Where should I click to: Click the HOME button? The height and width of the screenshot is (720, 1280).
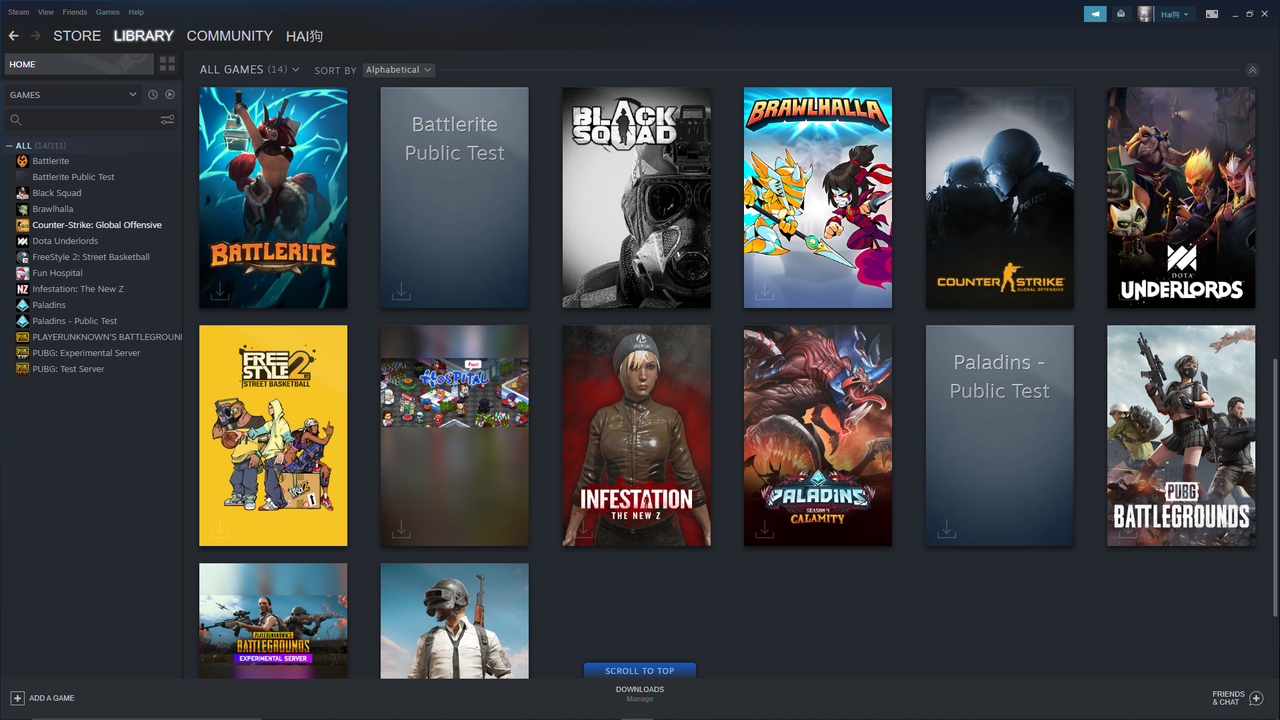pos(79,64)
